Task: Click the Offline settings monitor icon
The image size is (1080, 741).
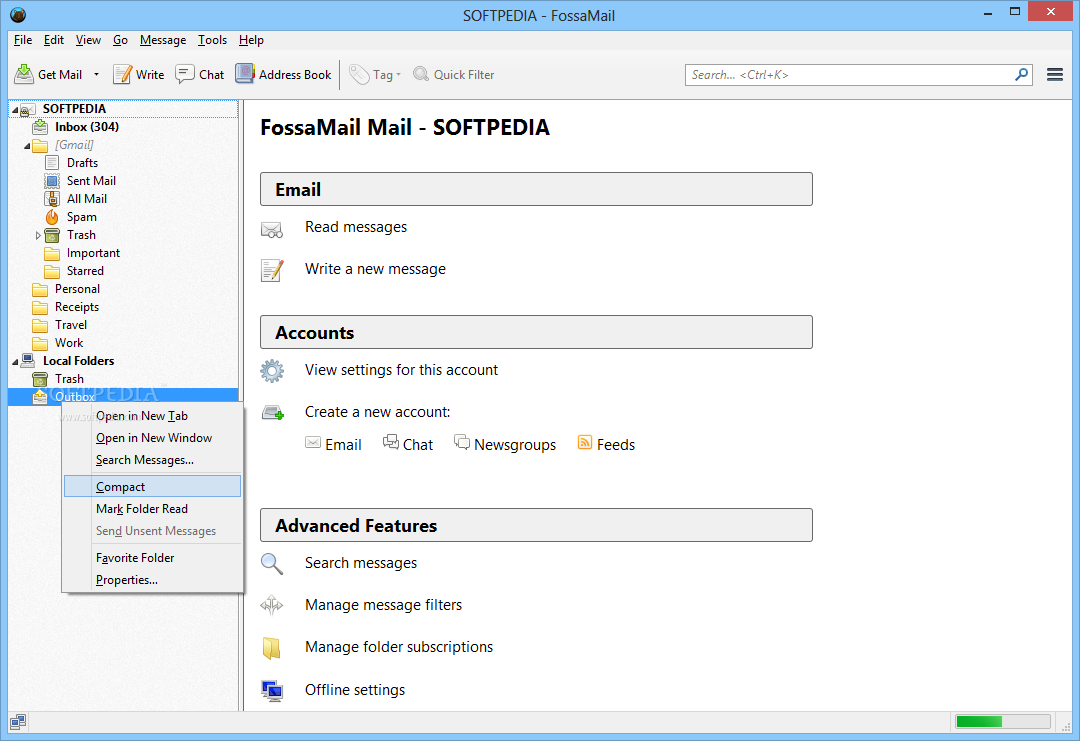Action: 272,690
